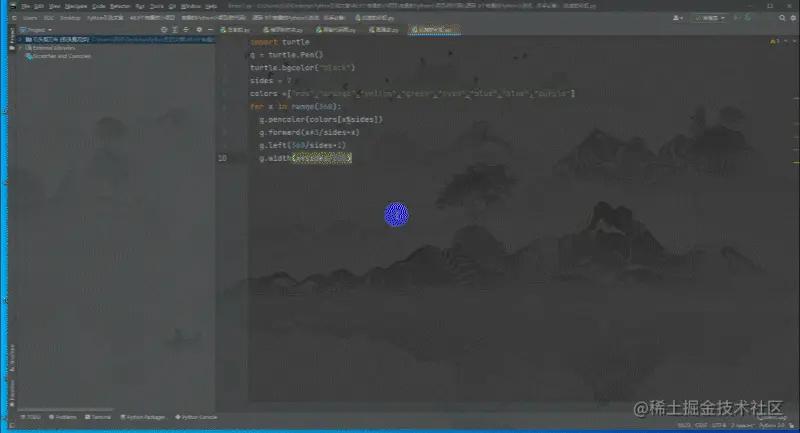The image size is (800, 433).
Task: Click the PyCharm application icon in title bar
Action: [x=13, y=6]
